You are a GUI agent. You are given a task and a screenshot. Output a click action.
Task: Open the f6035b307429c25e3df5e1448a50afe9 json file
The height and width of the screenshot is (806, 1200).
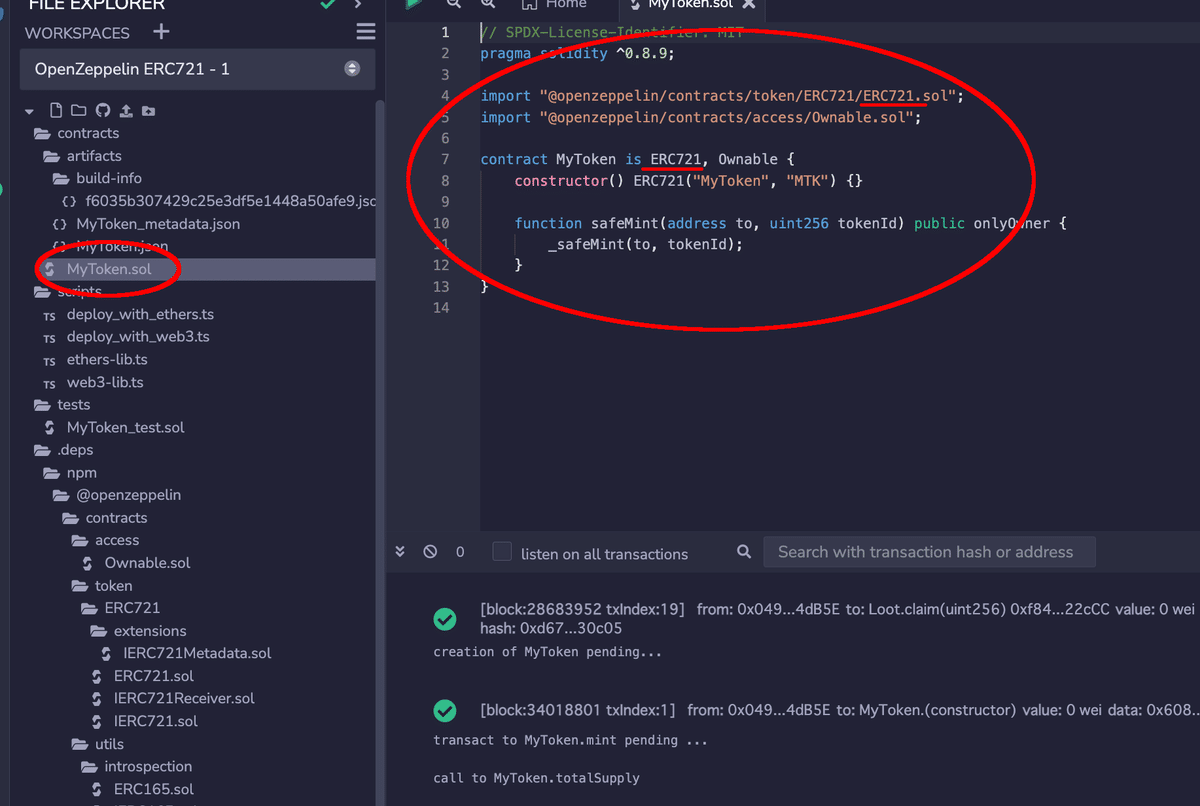[230, 201]
